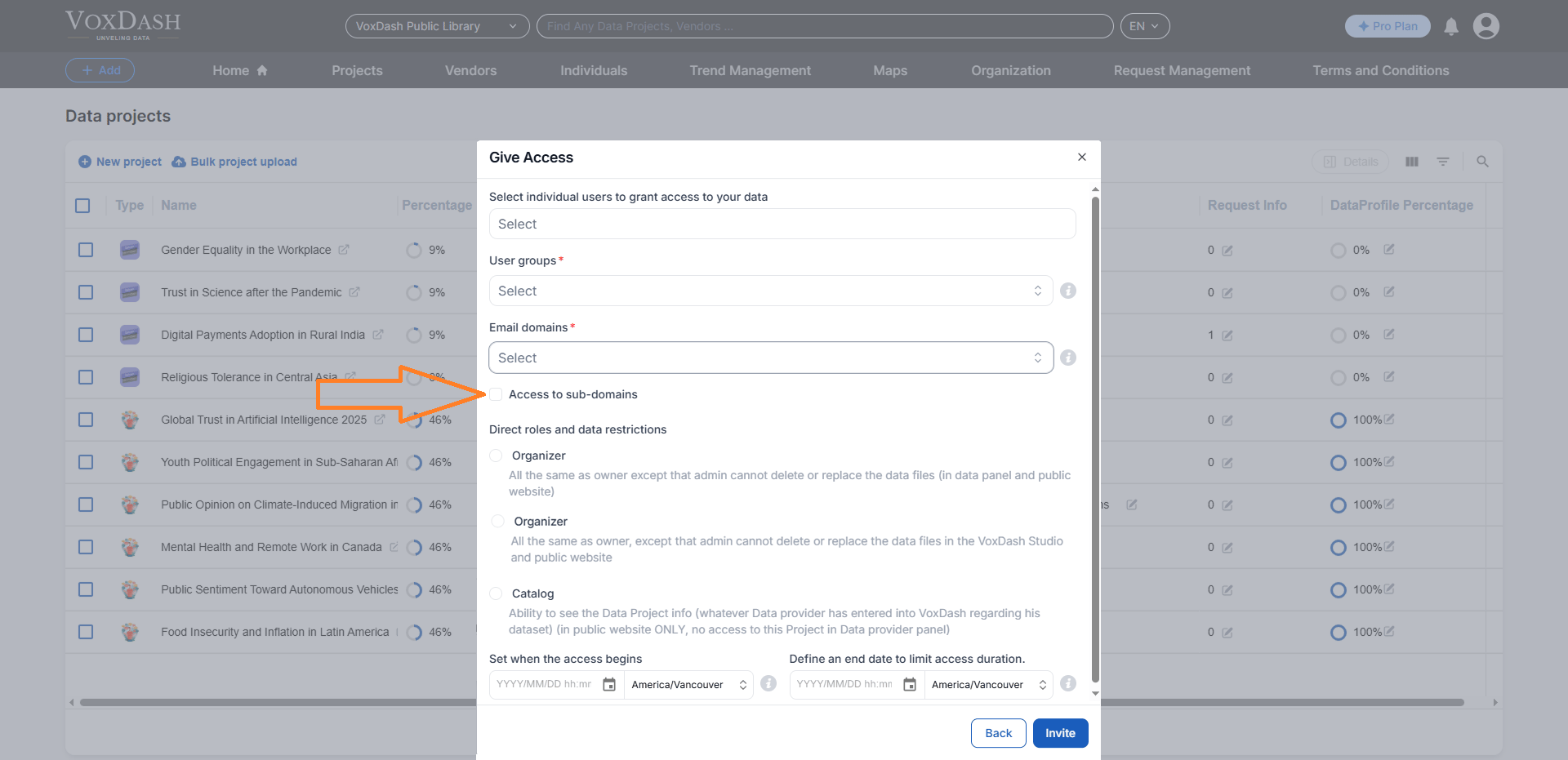Select the Catalog role radio
The width and height of the screenshot is (1568, 760).
[x=496, y=593]
